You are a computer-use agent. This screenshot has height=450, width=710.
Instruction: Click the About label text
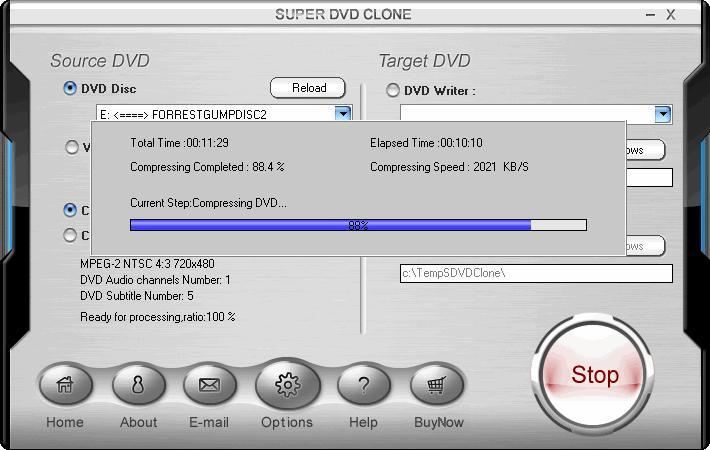pyautogui.click(x=139, y=422)
